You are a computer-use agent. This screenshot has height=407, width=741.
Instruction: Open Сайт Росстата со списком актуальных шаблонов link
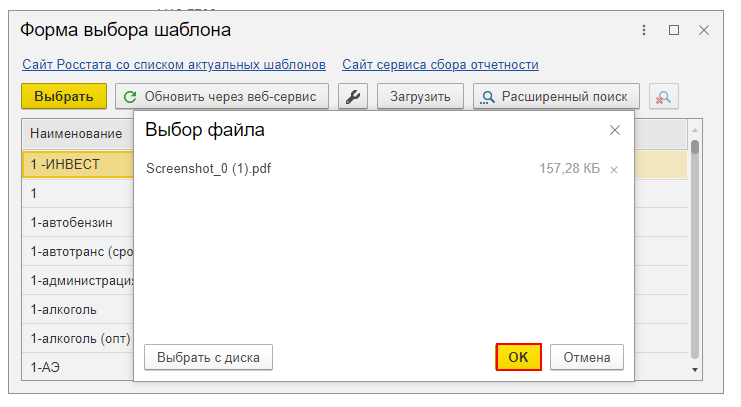(174, 65)
